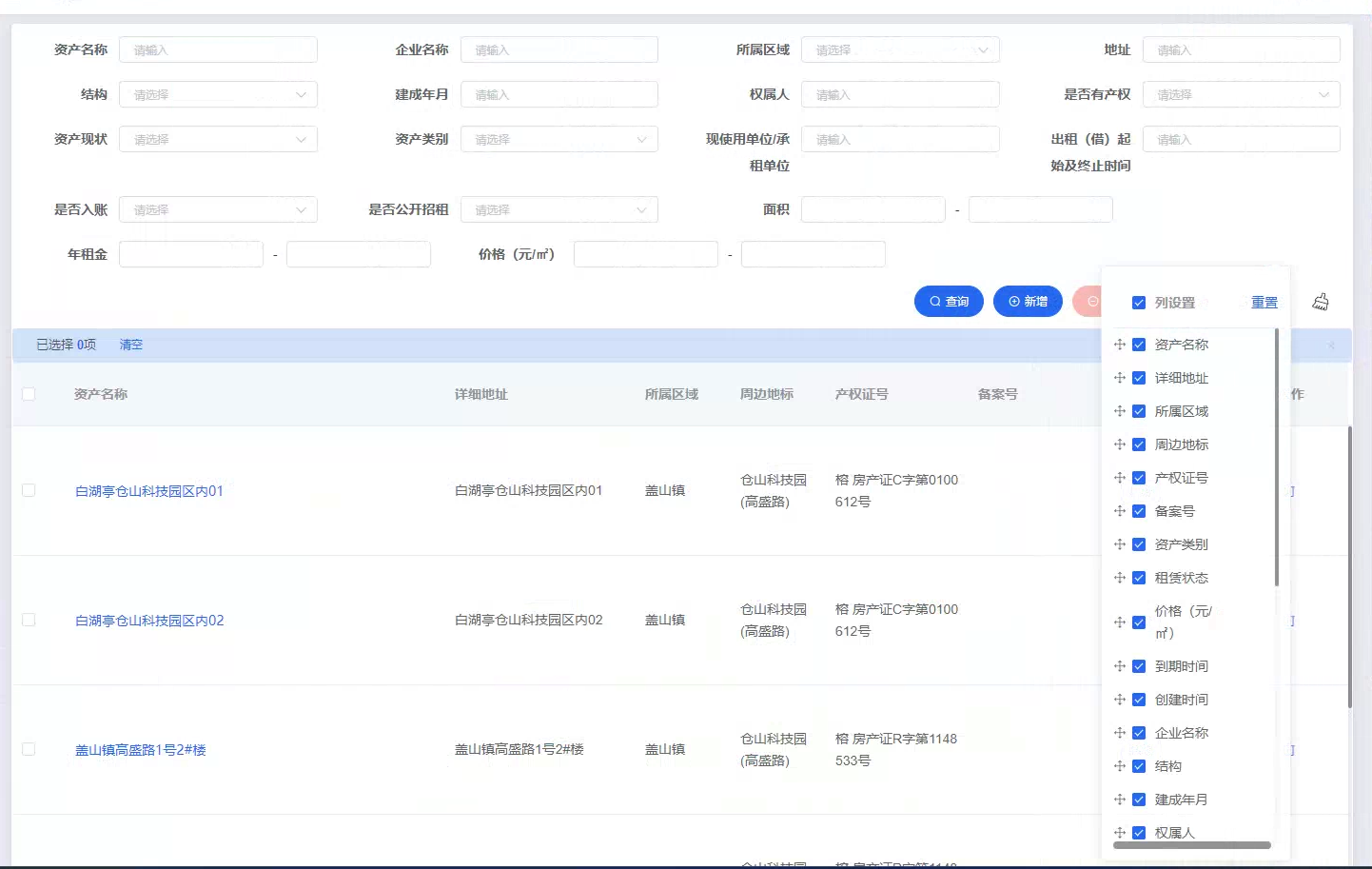Image resolution: width=1372 pixels, height=869 pixels.
Task: Focus the 面积 minimum input field
Action: pos(873,209)
